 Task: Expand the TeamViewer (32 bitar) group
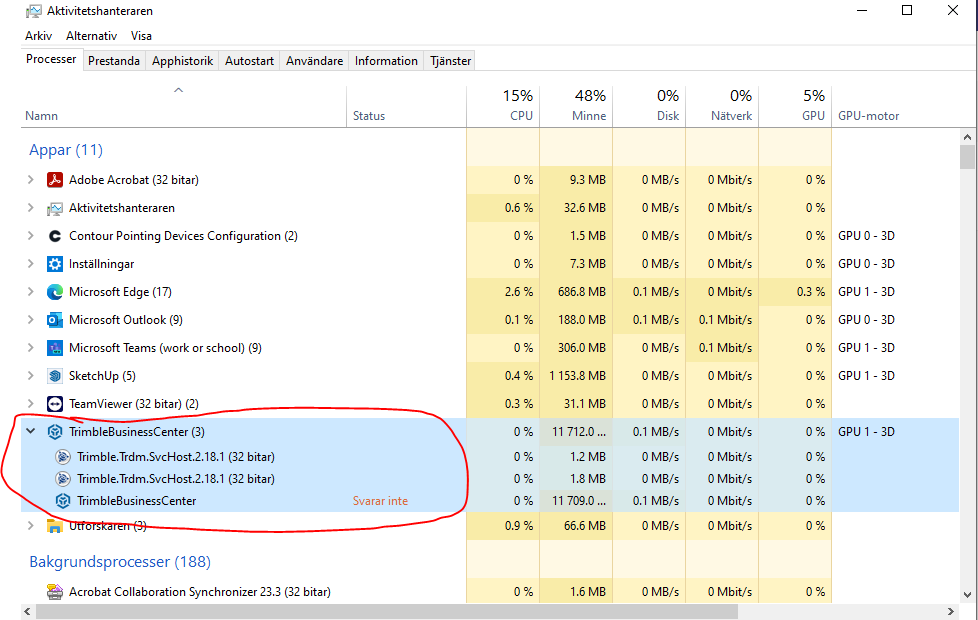tap(30, 404)
